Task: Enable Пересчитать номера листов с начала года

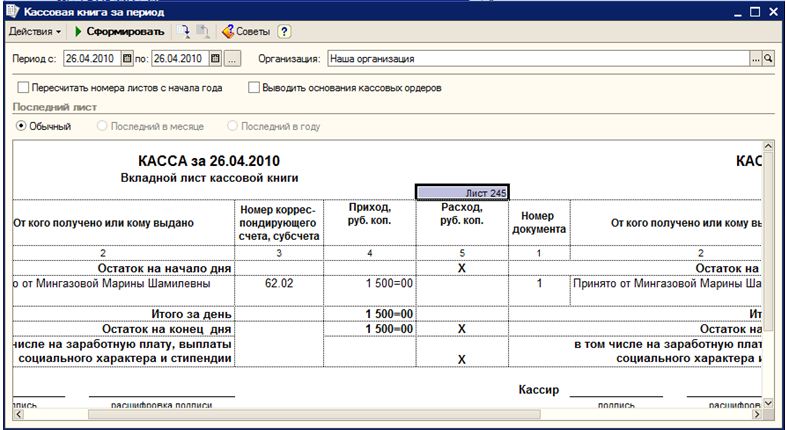Action: click(23, 88)
